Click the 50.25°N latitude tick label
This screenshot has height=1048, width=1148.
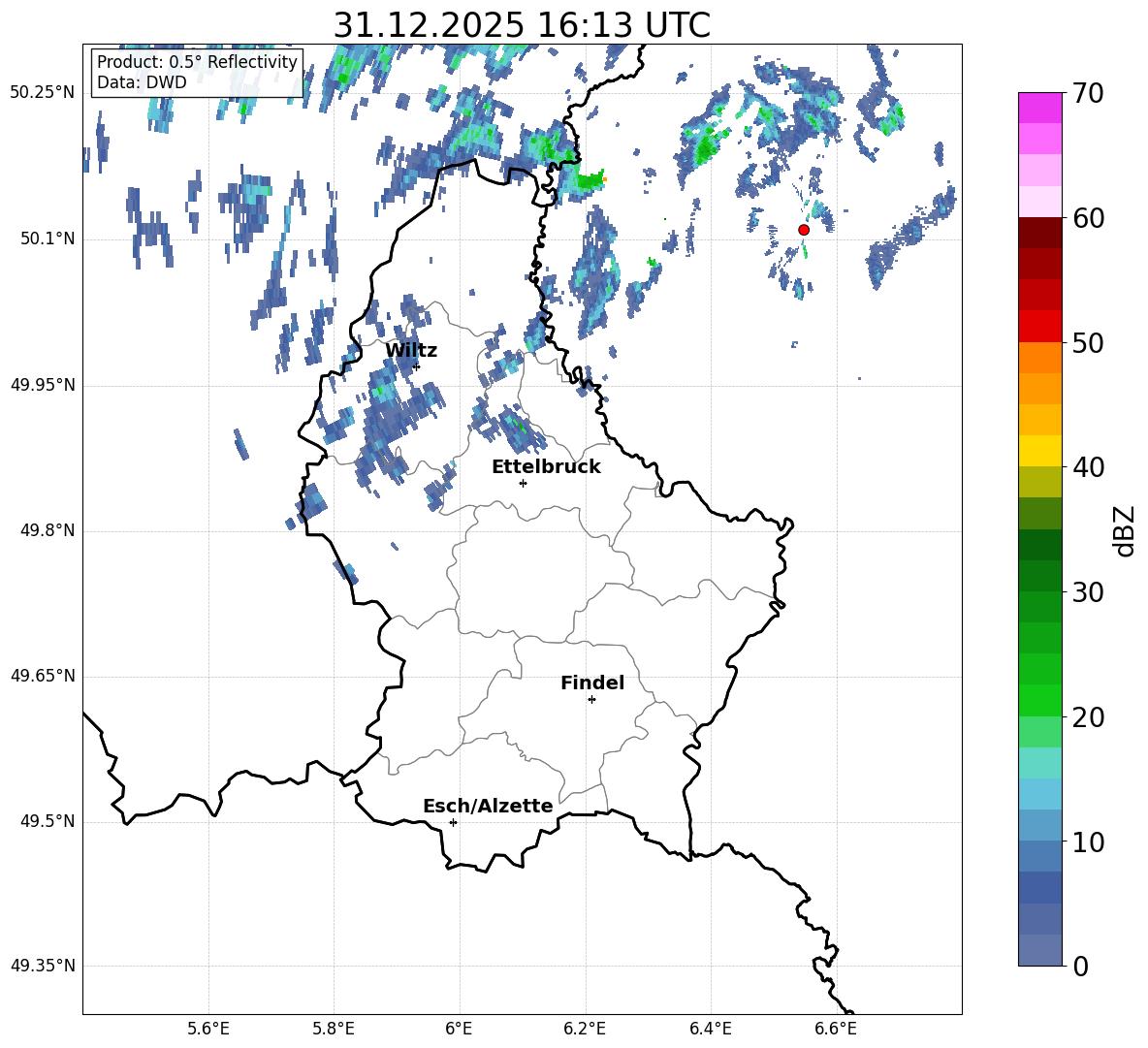coord(43,93)
